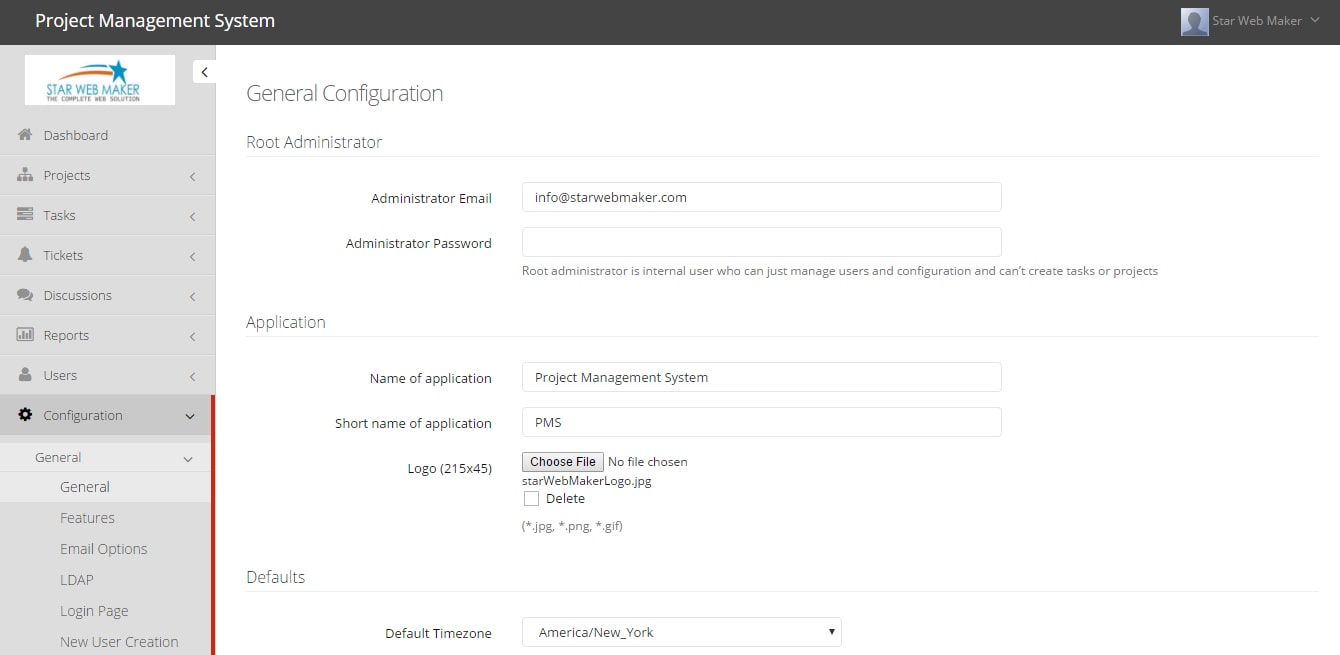
Task: Go to the LDAP configuration page
Action: point(76,580)
